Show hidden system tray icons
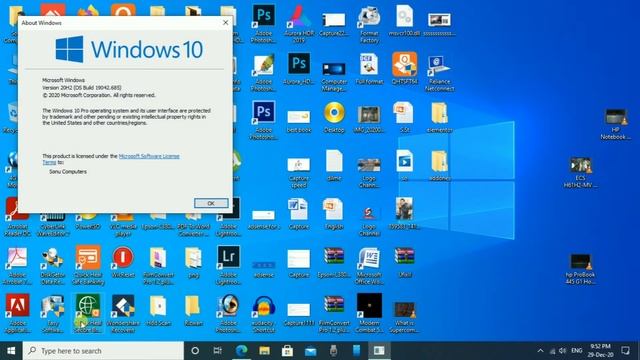Image resolution: width=640 pixels, height=360 pixels. point(540,351)
